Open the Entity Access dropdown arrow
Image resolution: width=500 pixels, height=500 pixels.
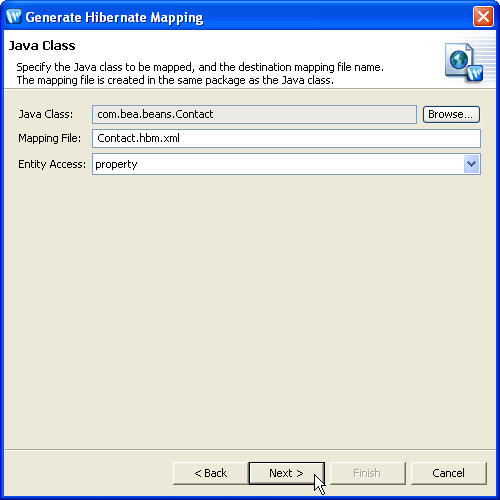[471, 164]
